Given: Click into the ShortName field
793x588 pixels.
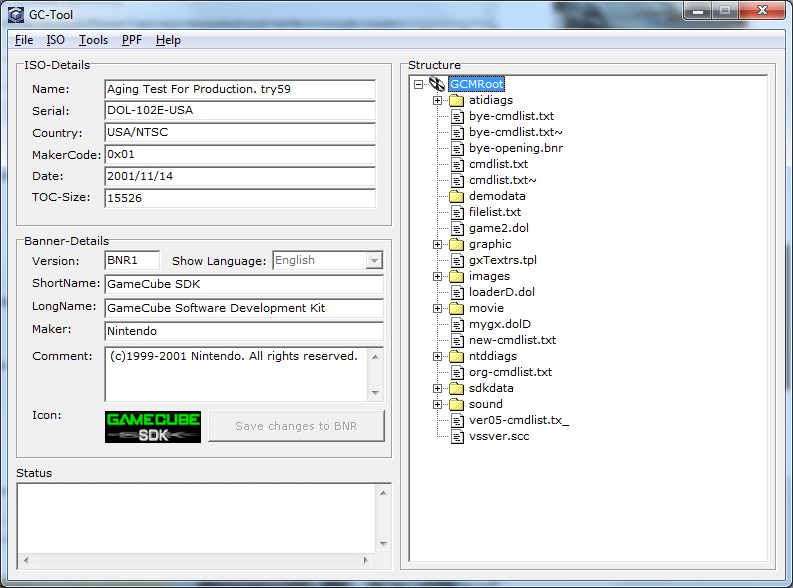Looking at the screenshot, I should click(244, 284).
